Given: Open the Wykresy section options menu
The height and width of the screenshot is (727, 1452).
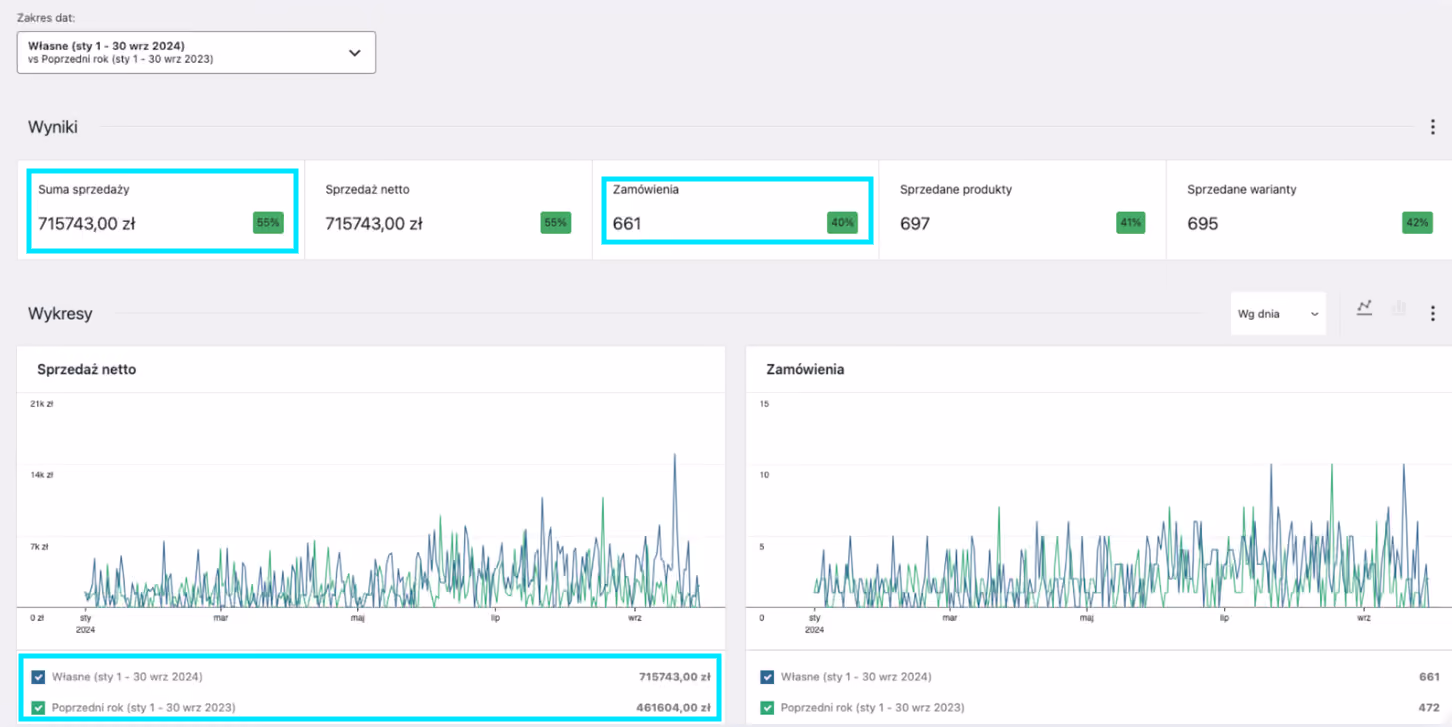Looking at the screenshot, I should (x=1432, y=314).
